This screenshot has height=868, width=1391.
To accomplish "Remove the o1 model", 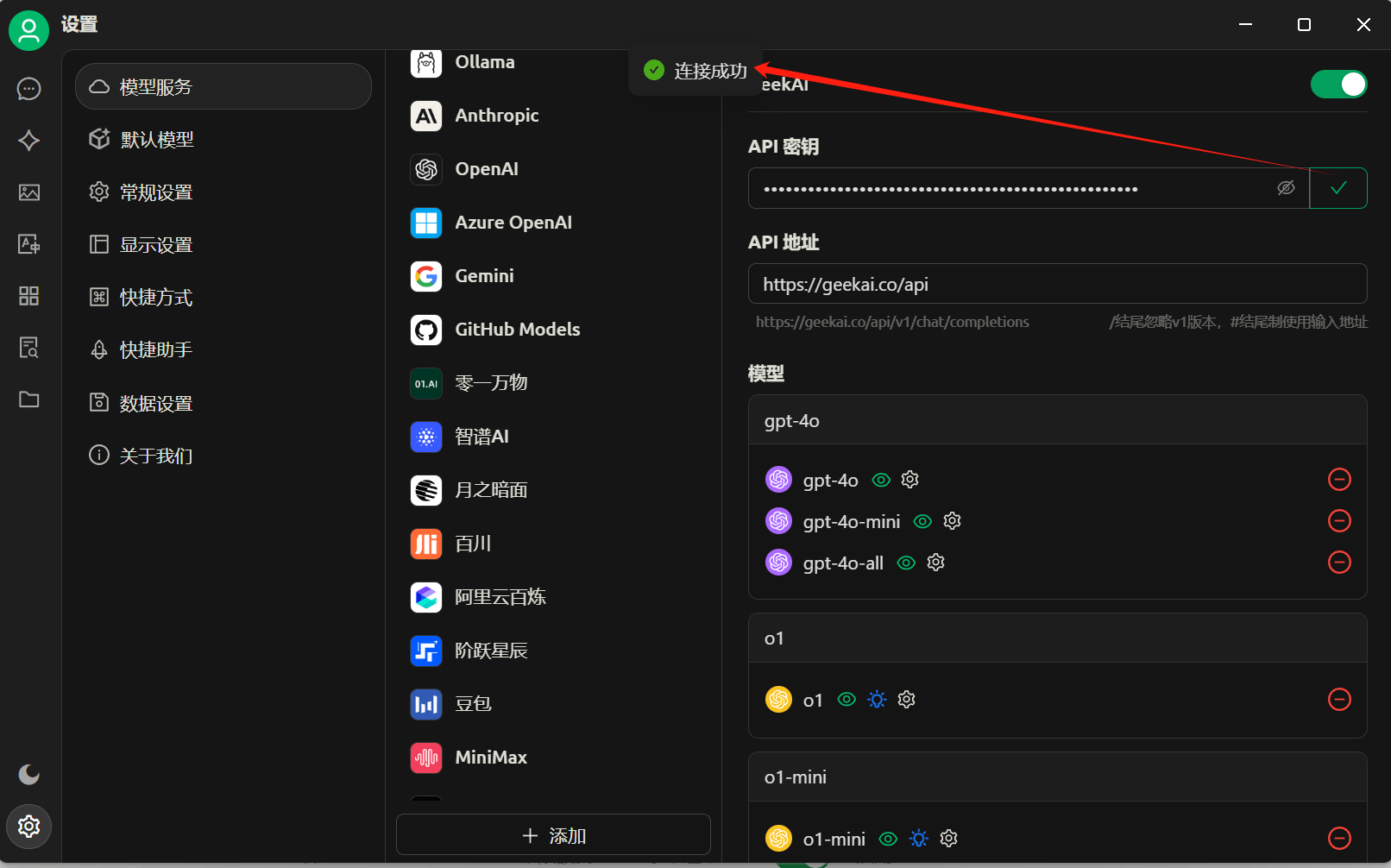I will [x=1339, y=700].
